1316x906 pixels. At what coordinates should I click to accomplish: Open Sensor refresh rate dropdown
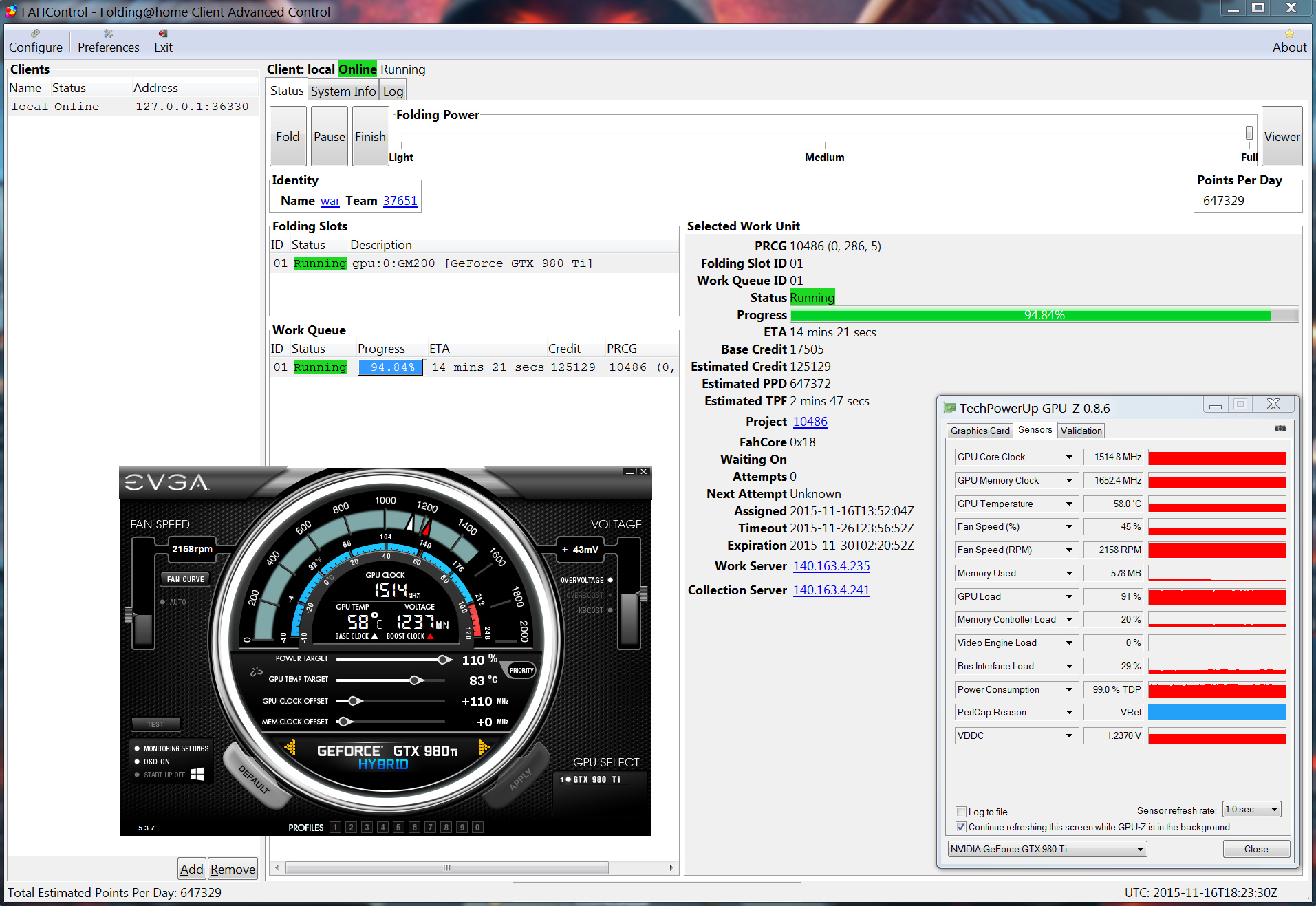tap(1251, 809)
